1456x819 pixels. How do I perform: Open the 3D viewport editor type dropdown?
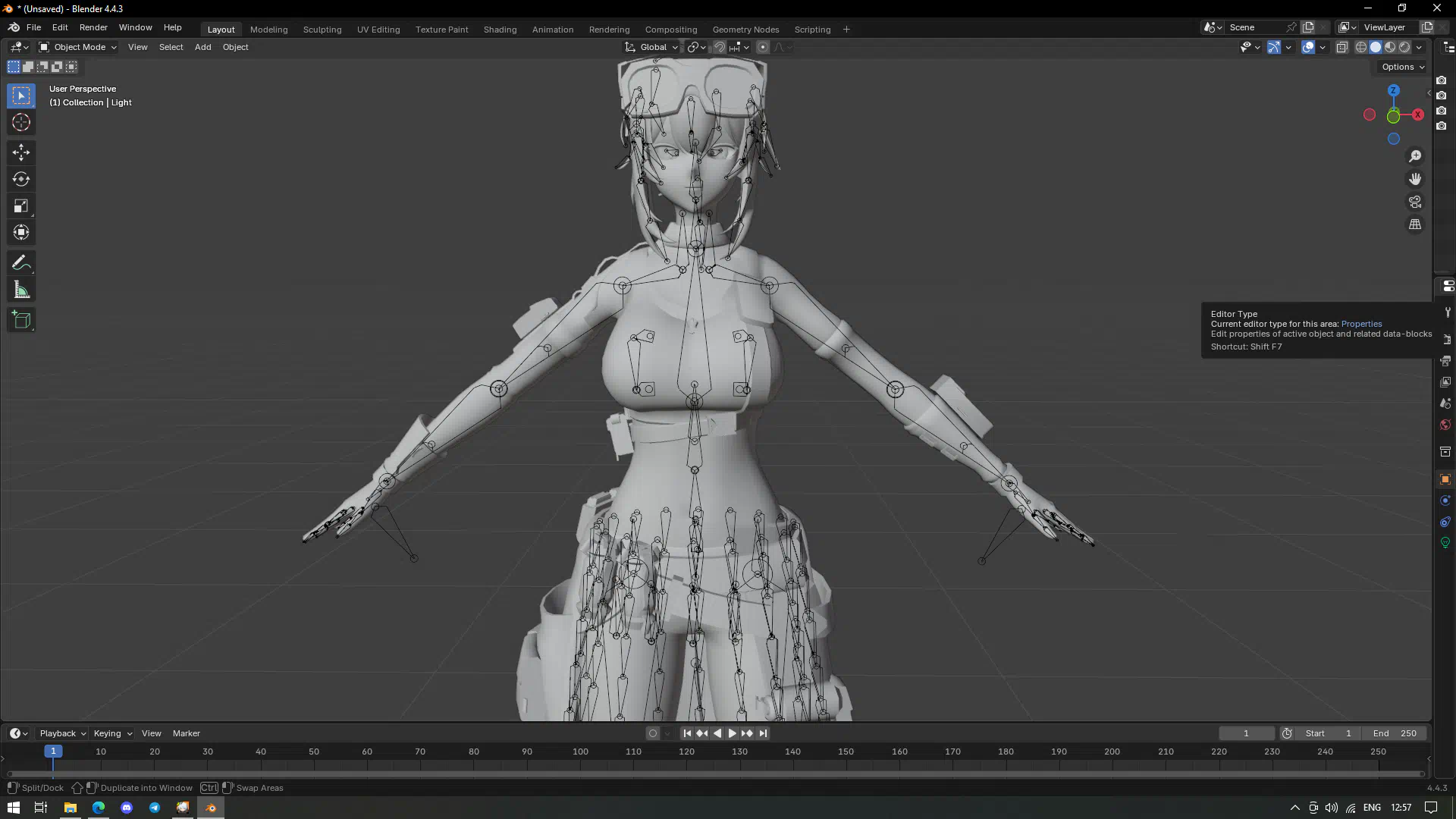point(19,47)
